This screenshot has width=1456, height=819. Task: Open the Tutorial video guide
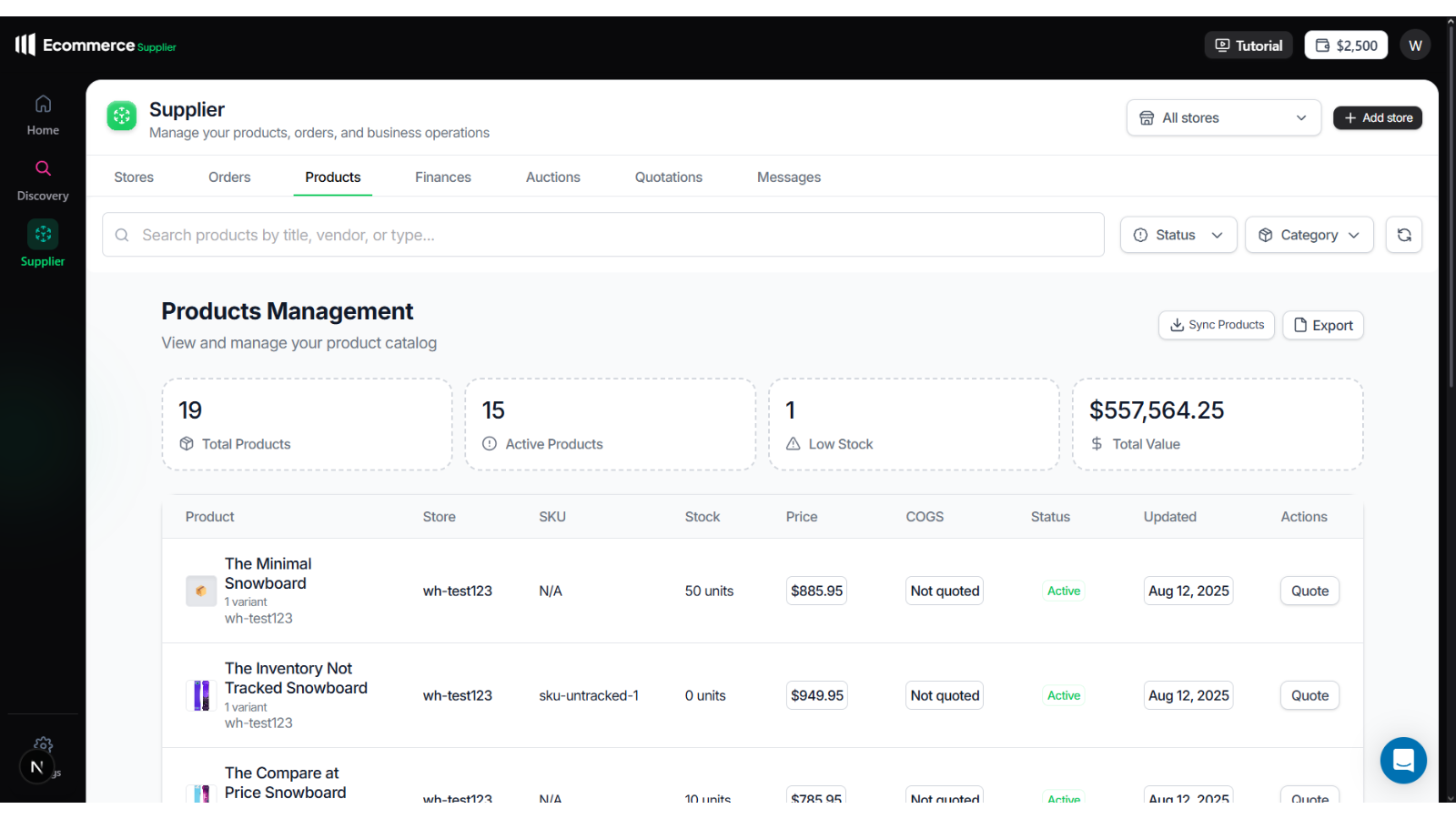click(1248, 45)
